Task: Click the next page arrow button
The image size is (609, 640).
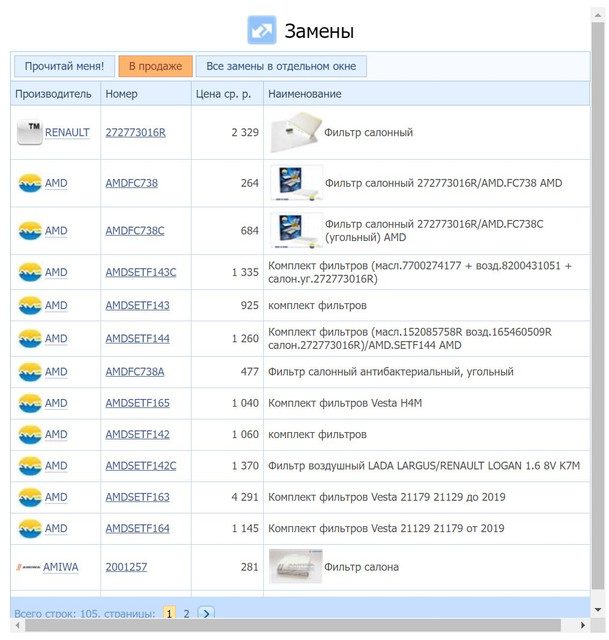Action: 206,613
